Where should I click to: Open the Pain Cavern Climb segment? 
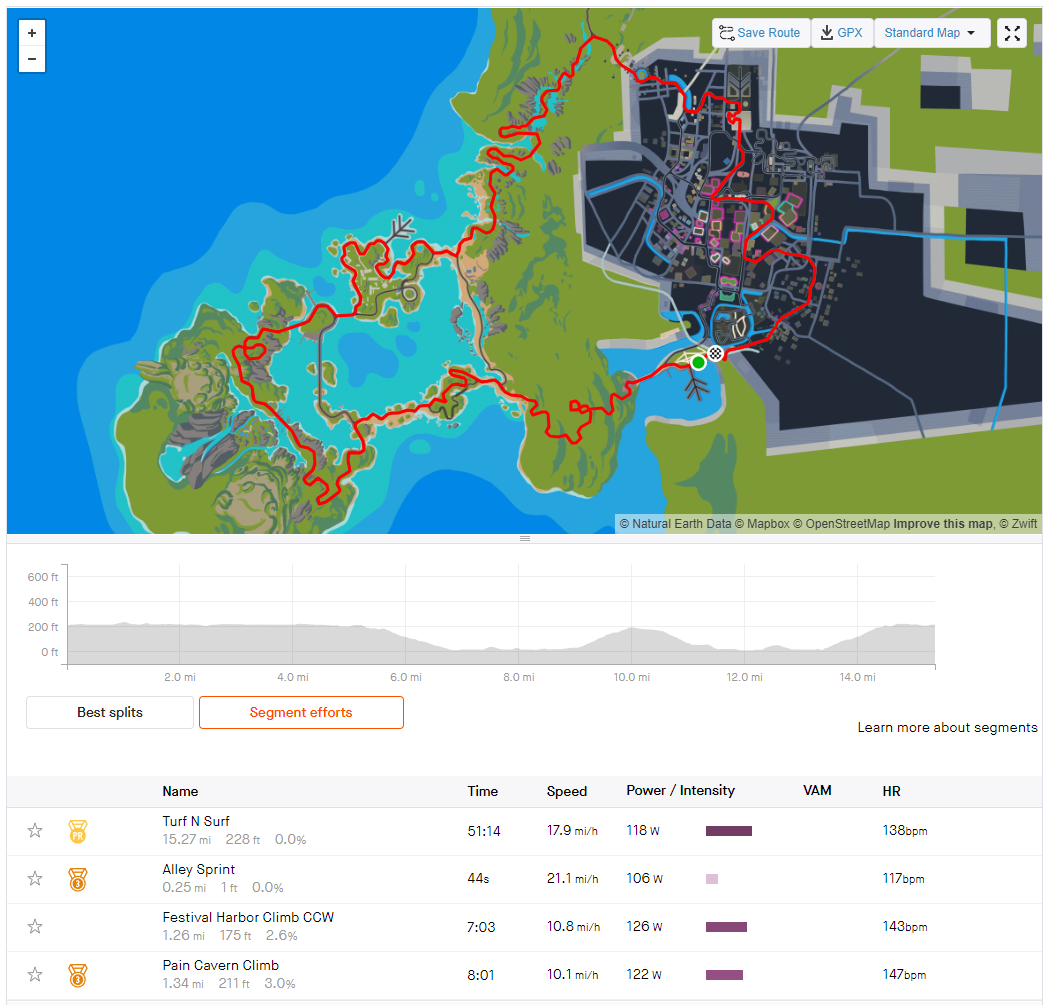coord(221,965)
